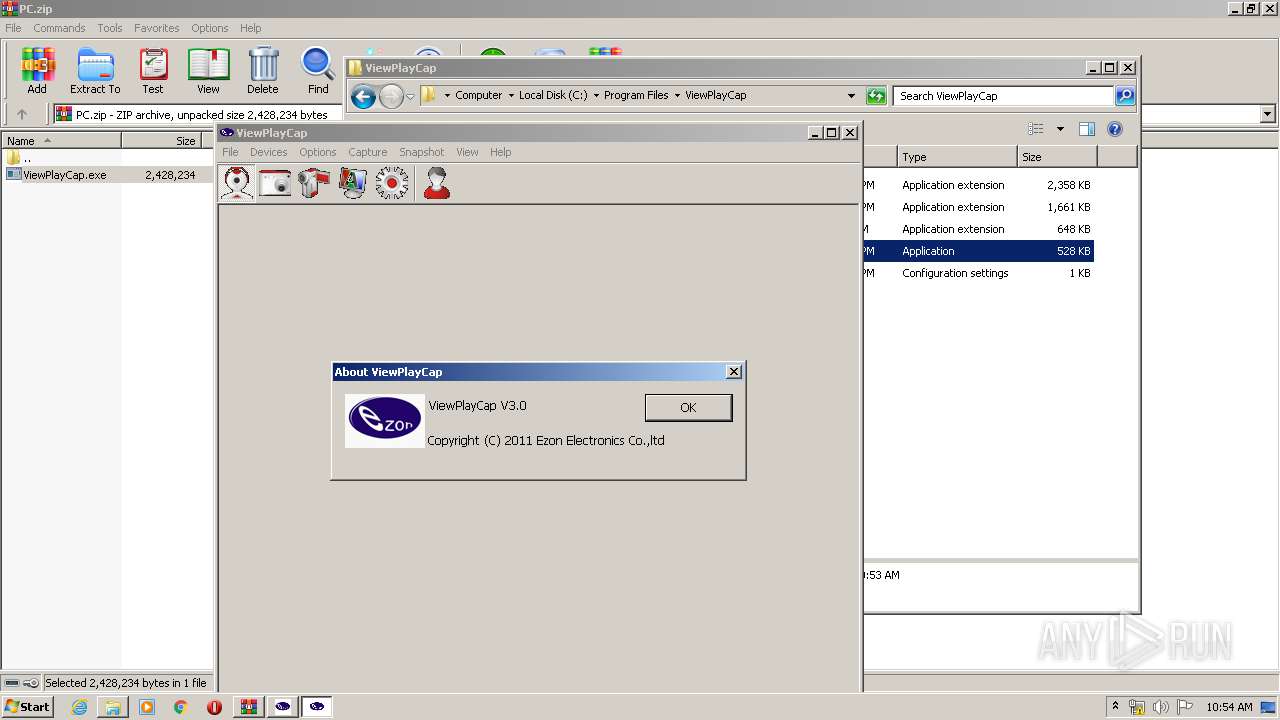This screenshot has height=720, width=1280.
Task: Sort Explorer list by Type column
Action: tap(956, 157)
